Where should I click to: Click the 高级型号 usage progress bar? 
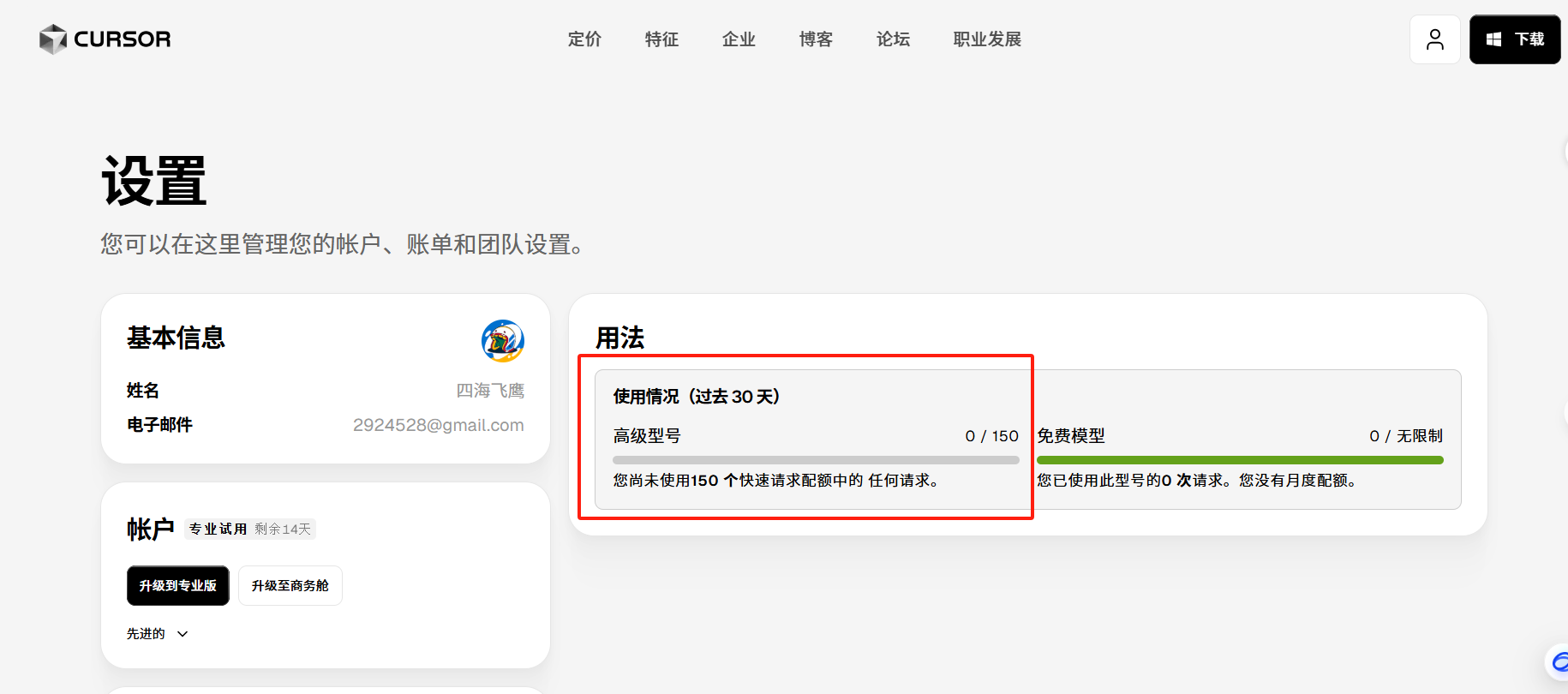click(817, 460)
